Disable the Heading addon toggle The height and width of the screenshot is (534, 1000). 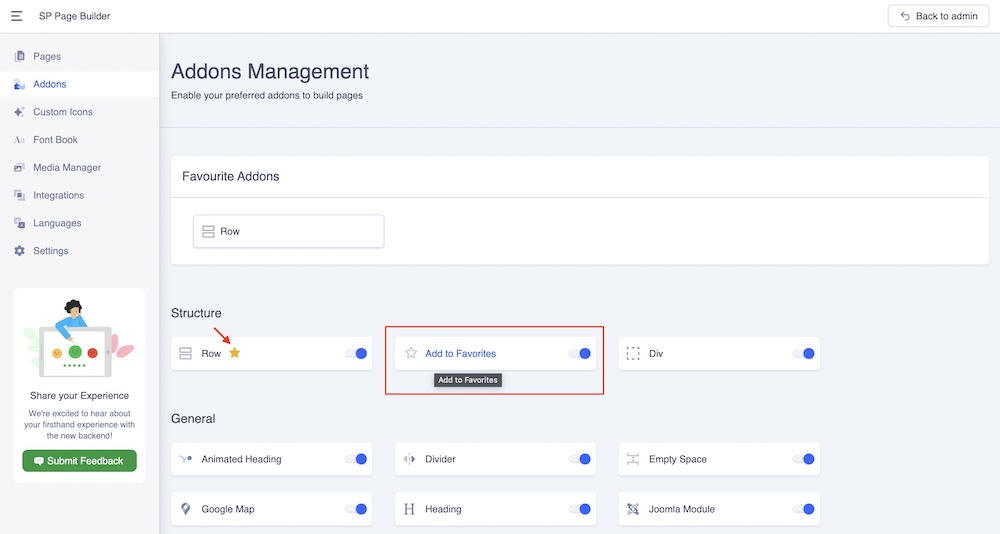pyautogui.click(x=580, y=509)
